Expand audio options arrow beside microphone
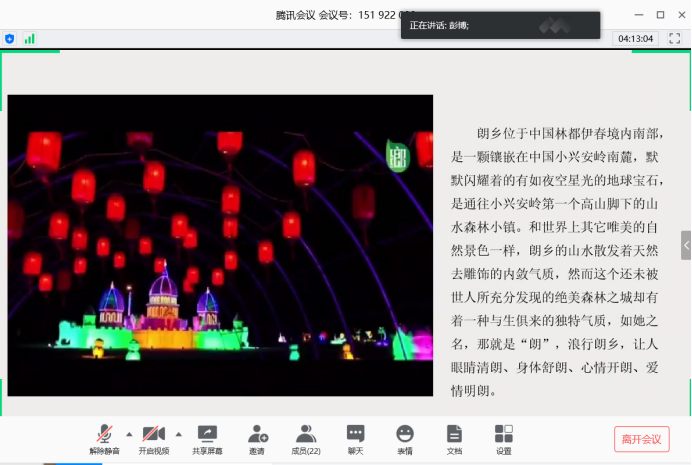The width and height of the screenshot is (692, 465). tap(129, 434)
